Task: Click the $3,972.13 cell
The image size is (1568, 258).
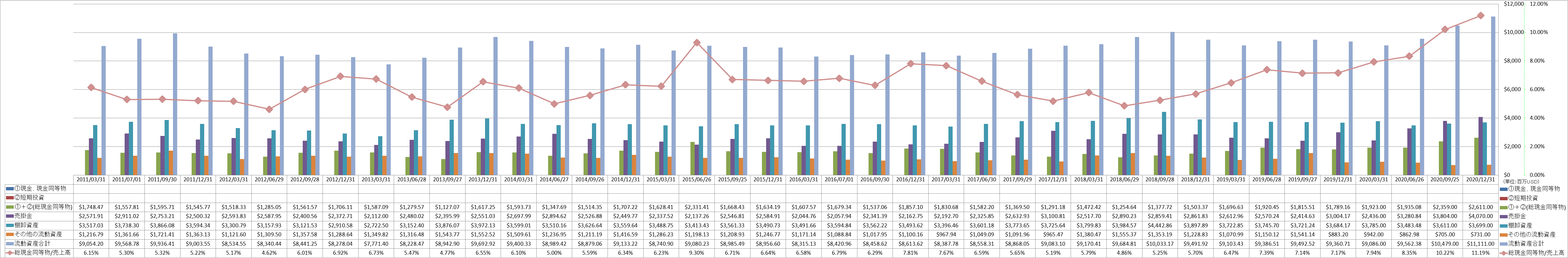Action: click(x=483, y=226)
